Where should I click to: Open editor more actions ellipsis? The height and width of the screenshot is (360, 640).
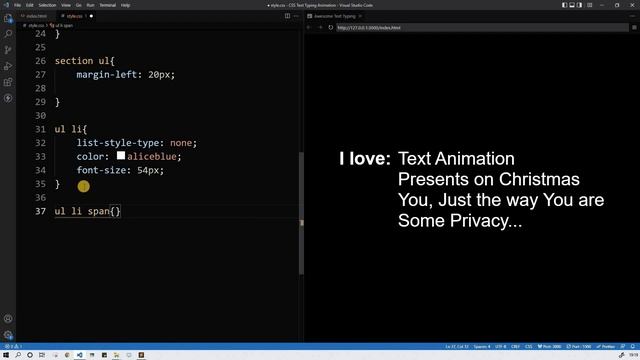point(296,16)
